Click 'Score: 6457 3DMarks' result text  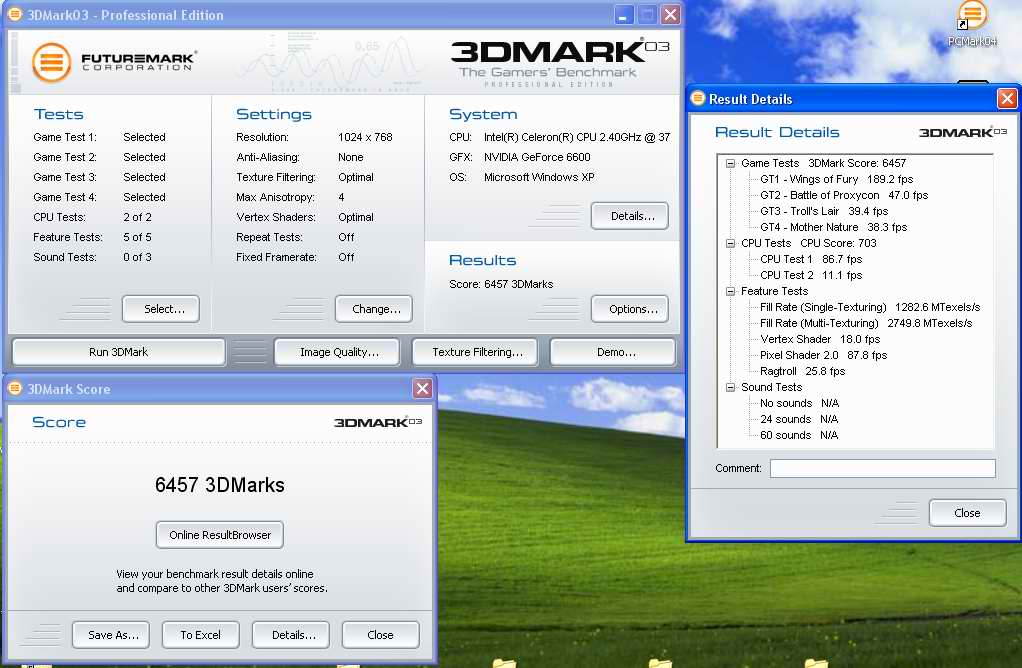501,284
